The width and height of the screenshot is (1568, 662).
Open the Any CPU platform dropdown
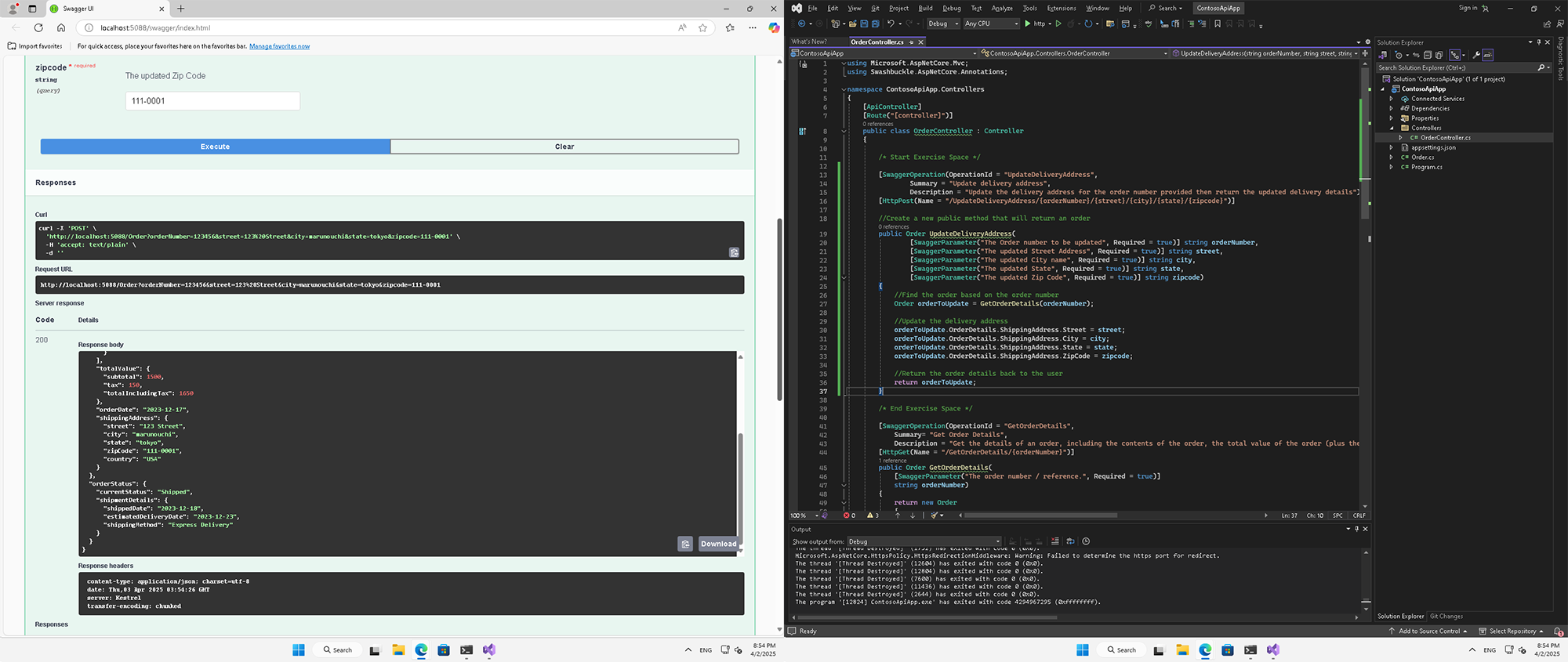click(992, 24)
